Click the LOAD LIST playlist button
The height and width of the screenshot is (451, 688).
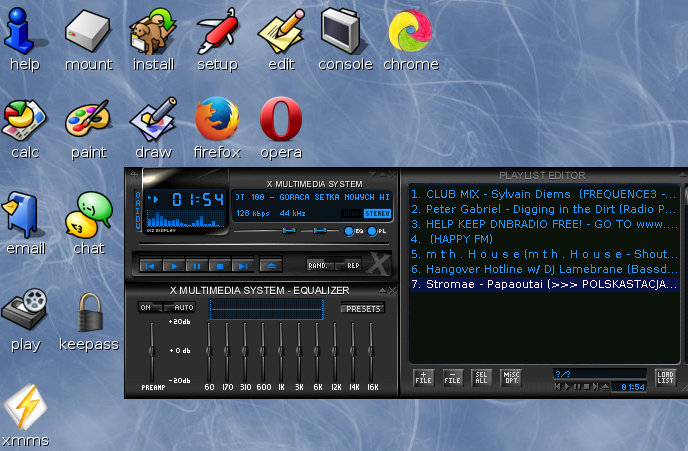click(x=665, y=378)
